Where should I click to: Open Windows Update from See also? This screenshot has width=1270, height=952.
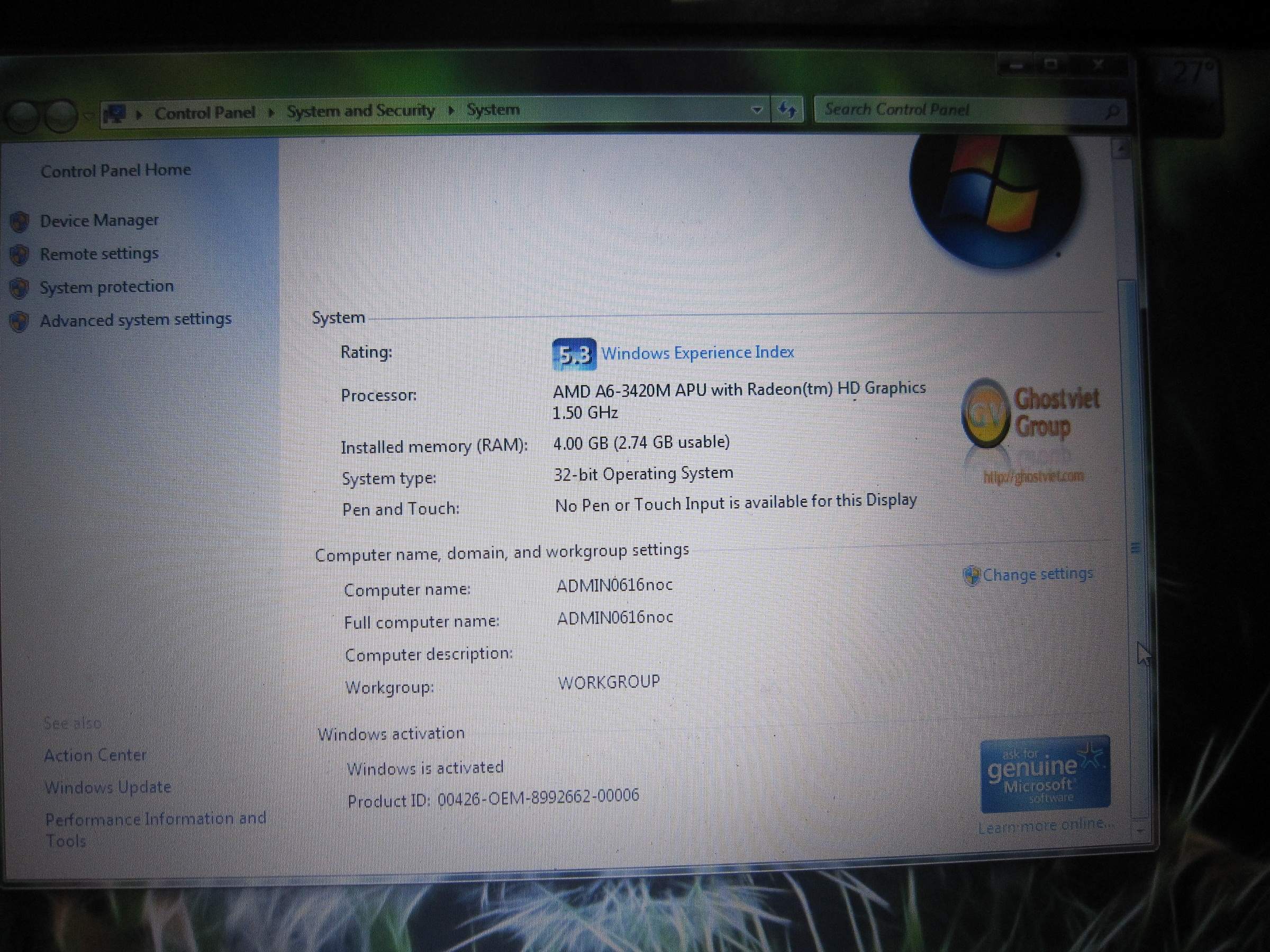tap(108, 787)
